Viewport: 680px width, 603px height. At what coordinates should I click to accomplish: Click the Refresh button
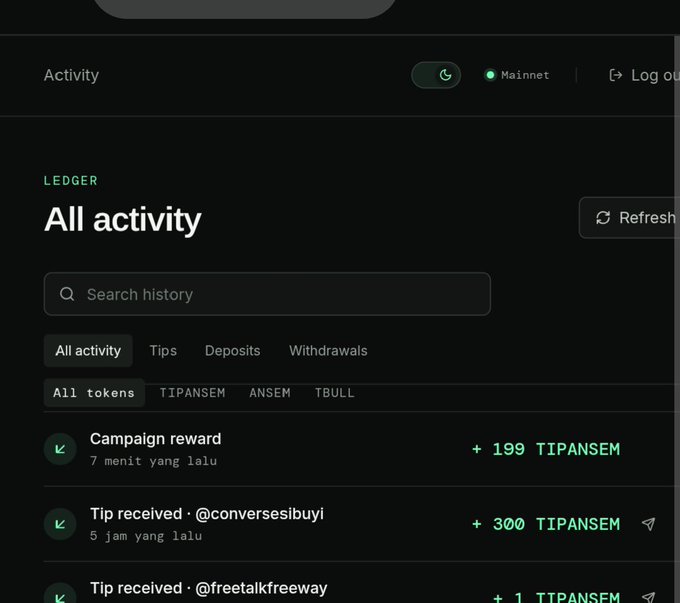pos(629,218)
